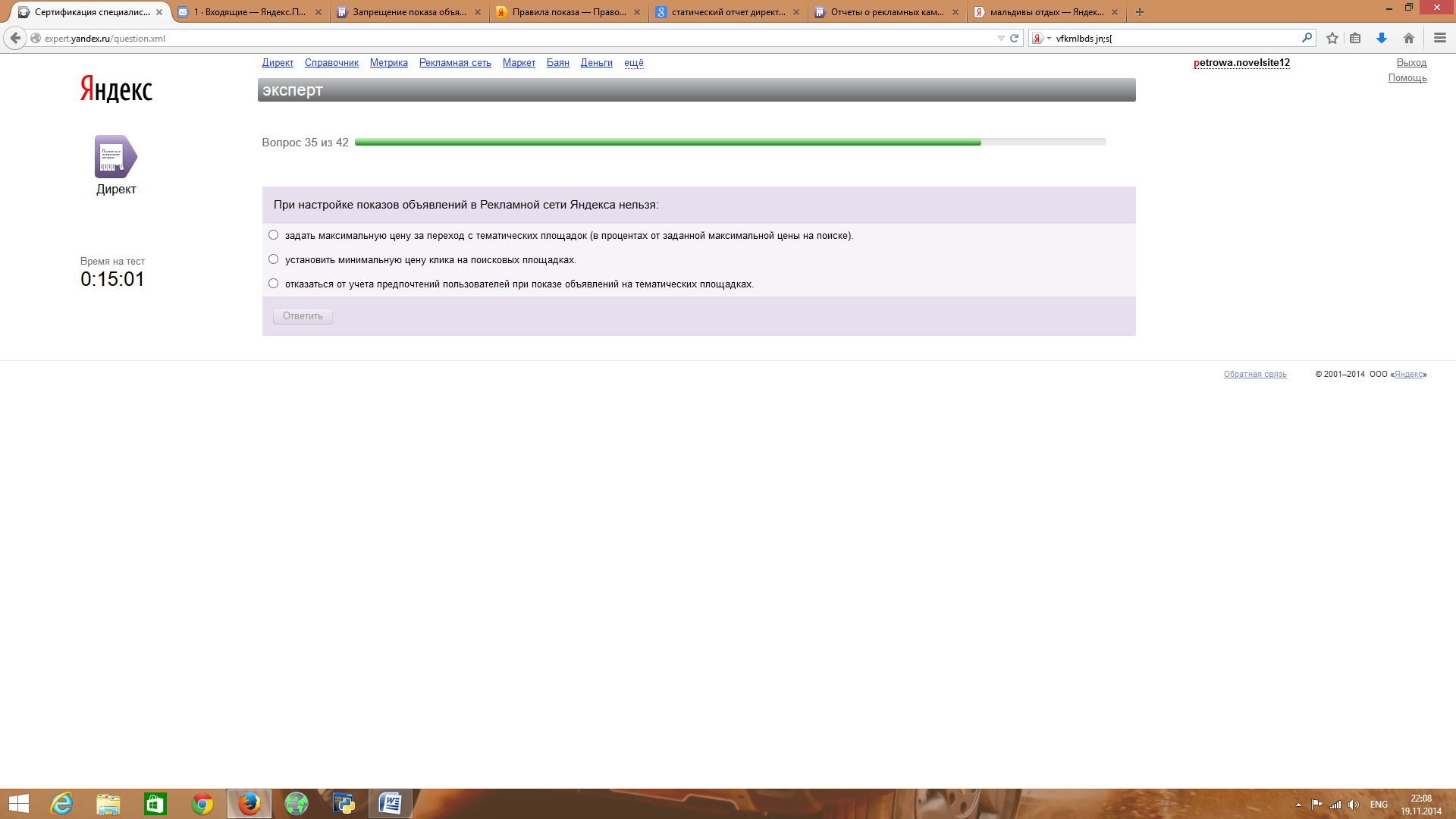Click the ENG language indicator
This screenshot has height=819, width=1456.
pos(1379,805)
